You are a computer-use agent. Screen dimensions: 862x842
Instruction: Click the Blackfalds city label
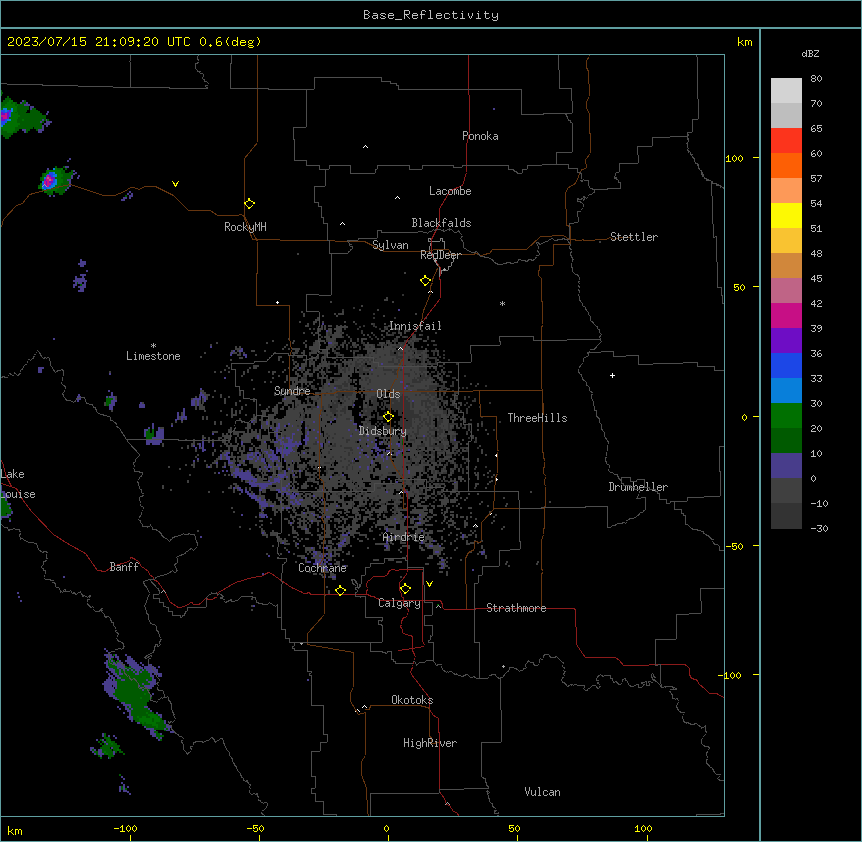(x=441, y=223)
